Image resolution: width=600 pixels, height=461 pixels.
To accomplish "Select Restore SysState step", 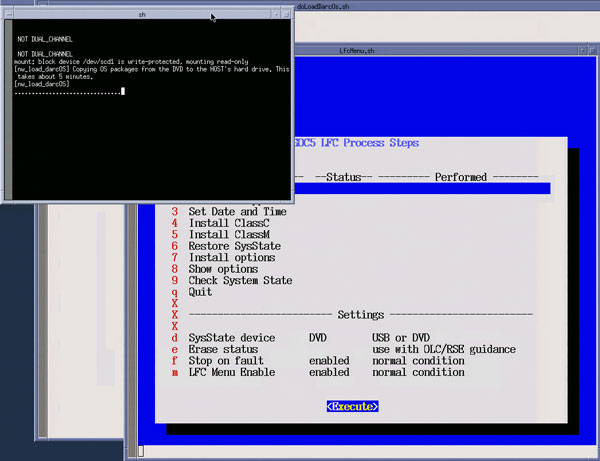I will [x=234, y=246].
